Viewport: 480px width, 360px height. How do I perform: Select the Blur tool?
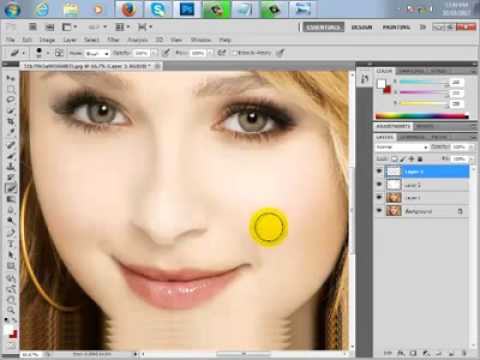[x=11, y=210]
